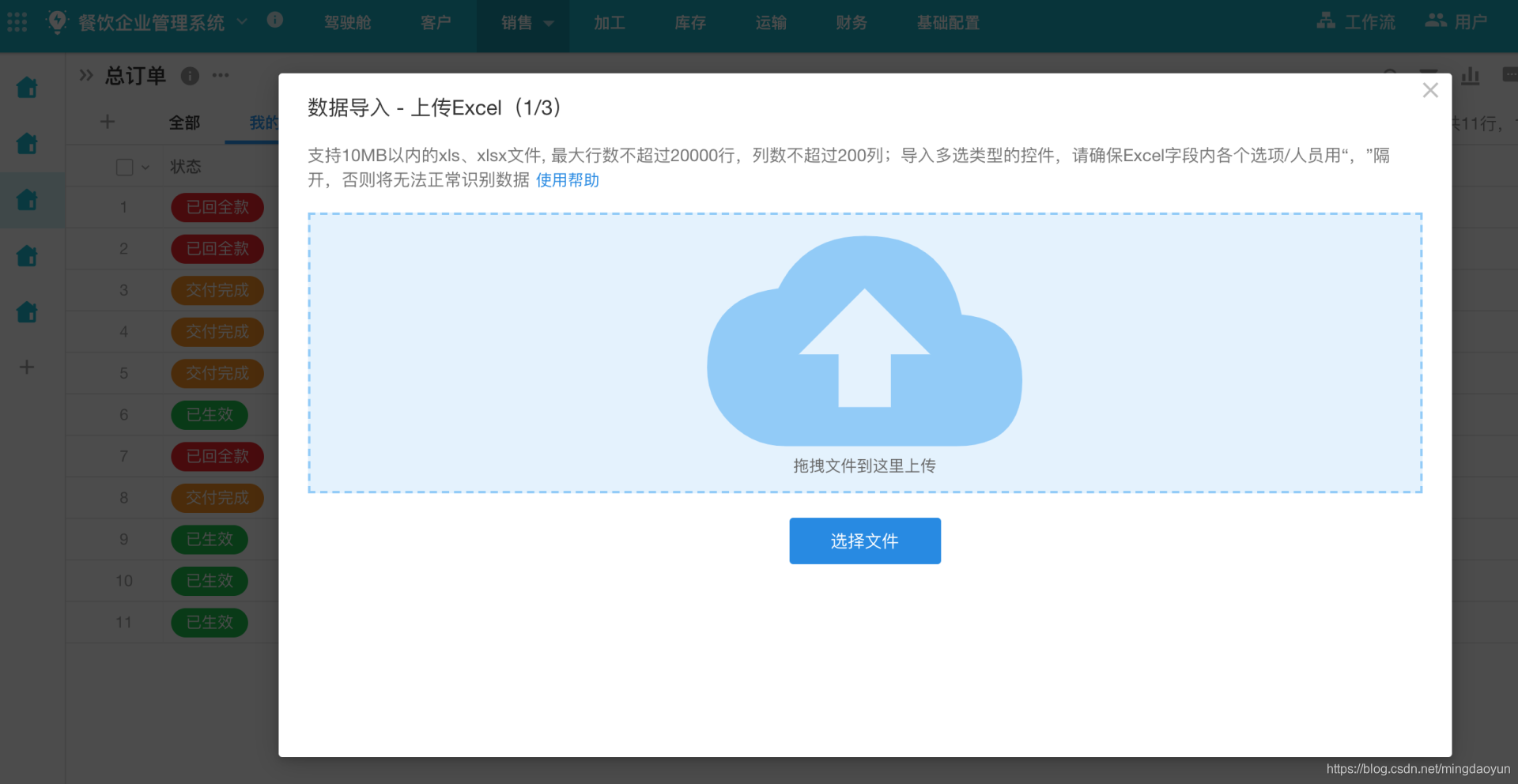Image resolution: width=1518 pixels, height=784 pixels.
Task: Click 交付完成 status tag in row 4
Action: tap(217, 332)
